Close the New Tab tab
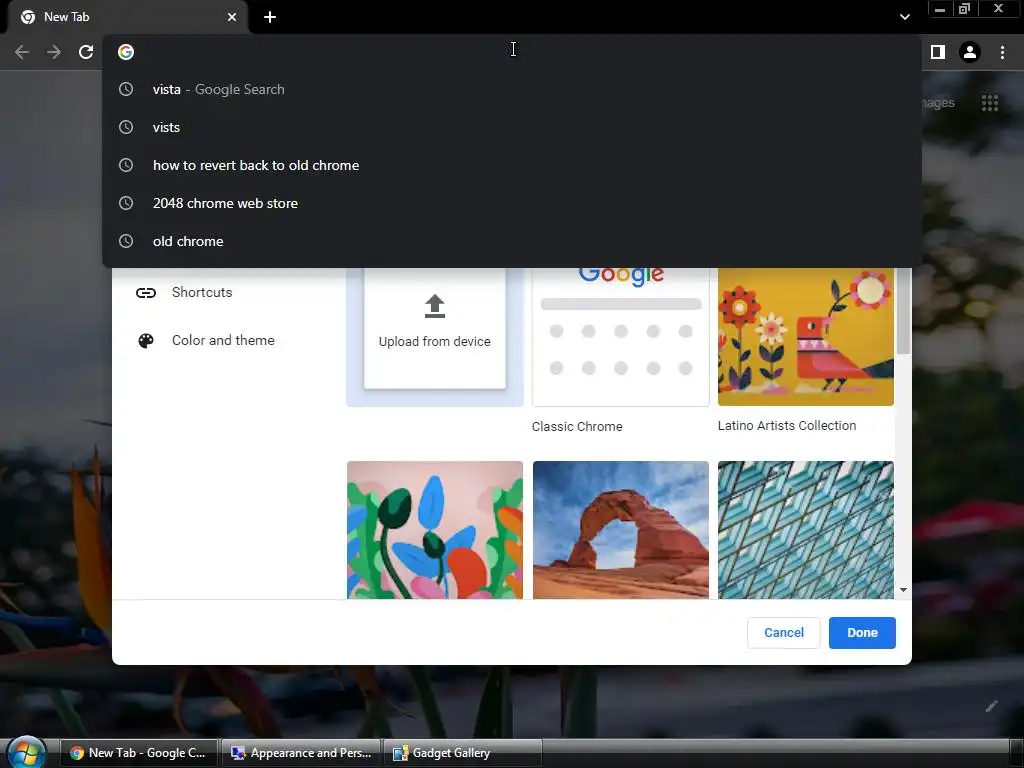This screenshot has height=768, width=1024. [x=232, y=17]
